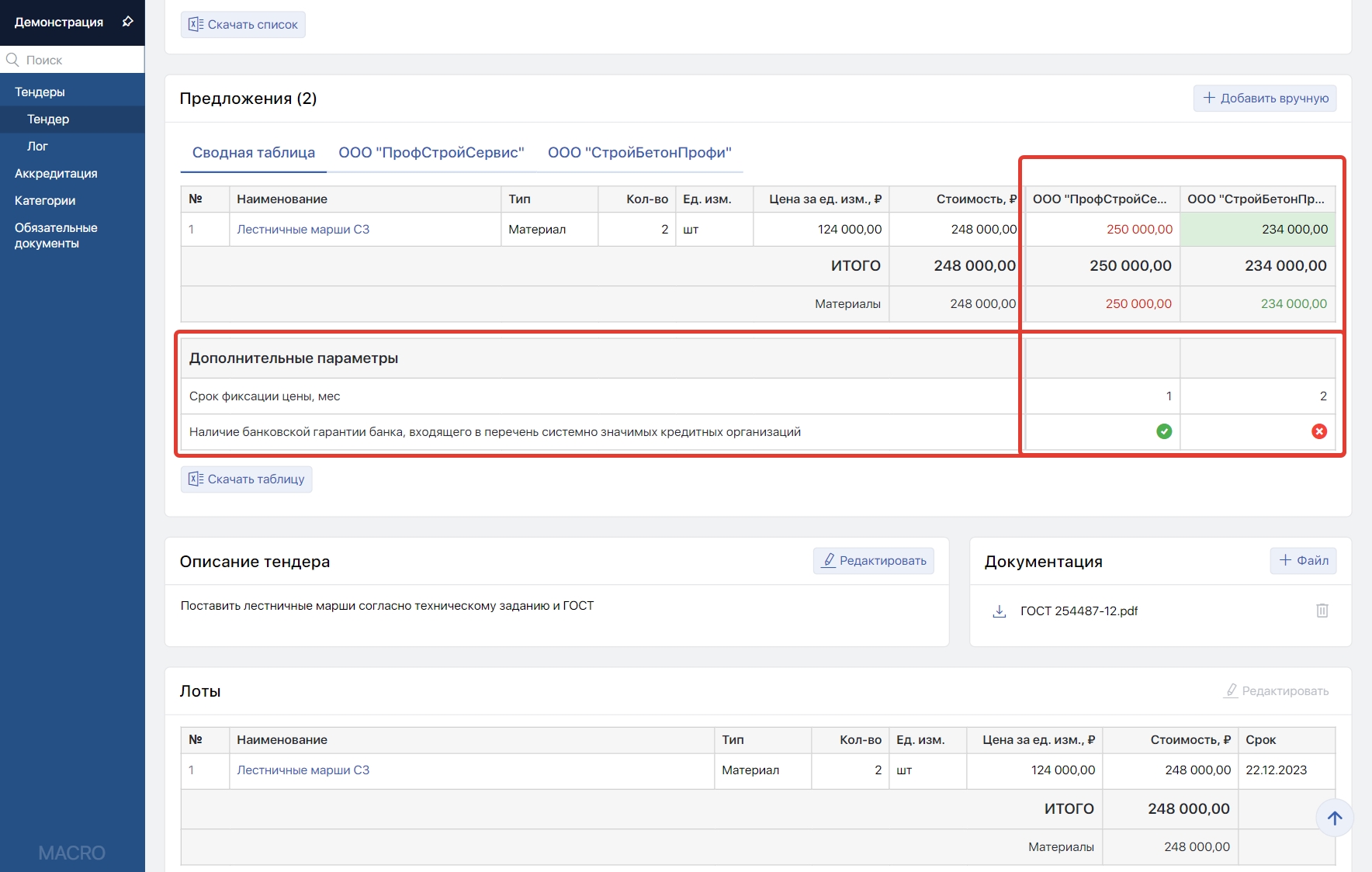Add a file with the Файл button
This screenshot has width=1372, height=872.
(x=1303, y=561)
